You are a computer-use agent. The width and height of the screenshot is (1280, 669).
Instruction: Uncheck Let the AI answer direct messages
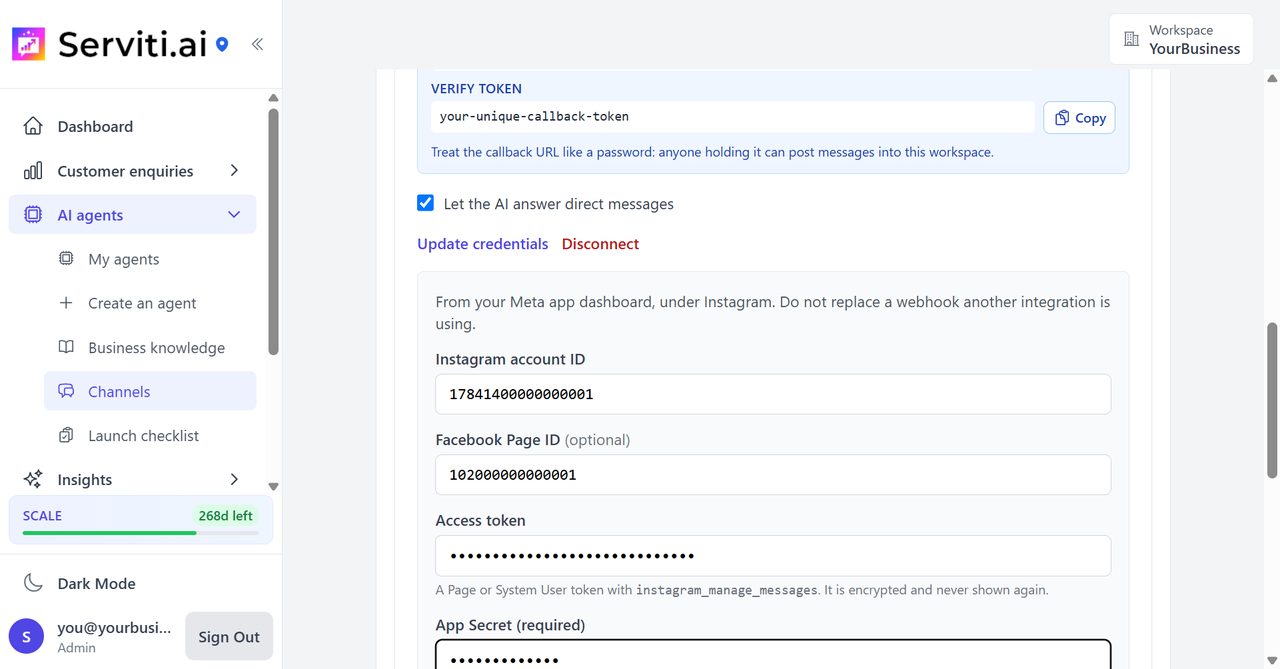[x=426, y=203]
